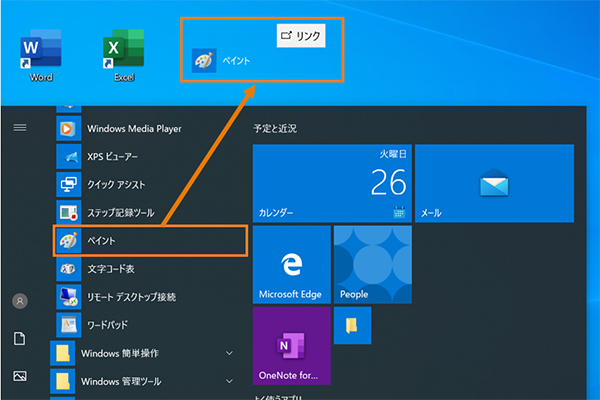Open the Microsoft Edge tile
The image size is (600, 400).
point(292,264)
